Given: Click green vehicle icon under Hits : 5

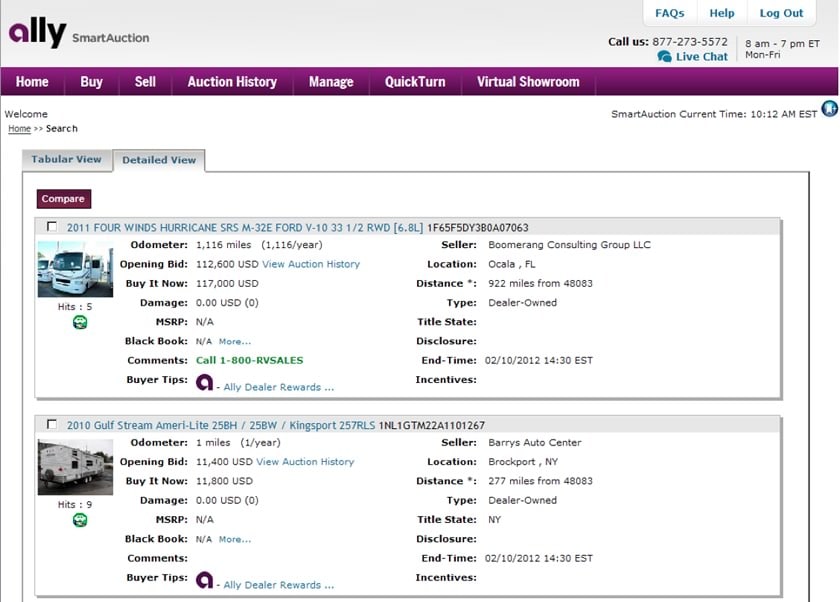Looking at the screenshot, I should coord(80,322).
